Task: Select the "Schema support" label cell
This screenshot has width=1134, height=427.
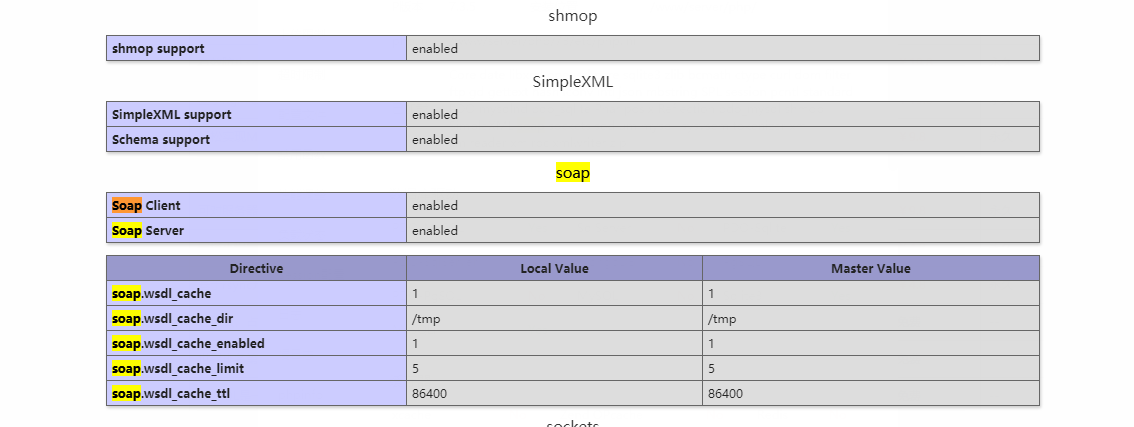Action: coord(257,140)
